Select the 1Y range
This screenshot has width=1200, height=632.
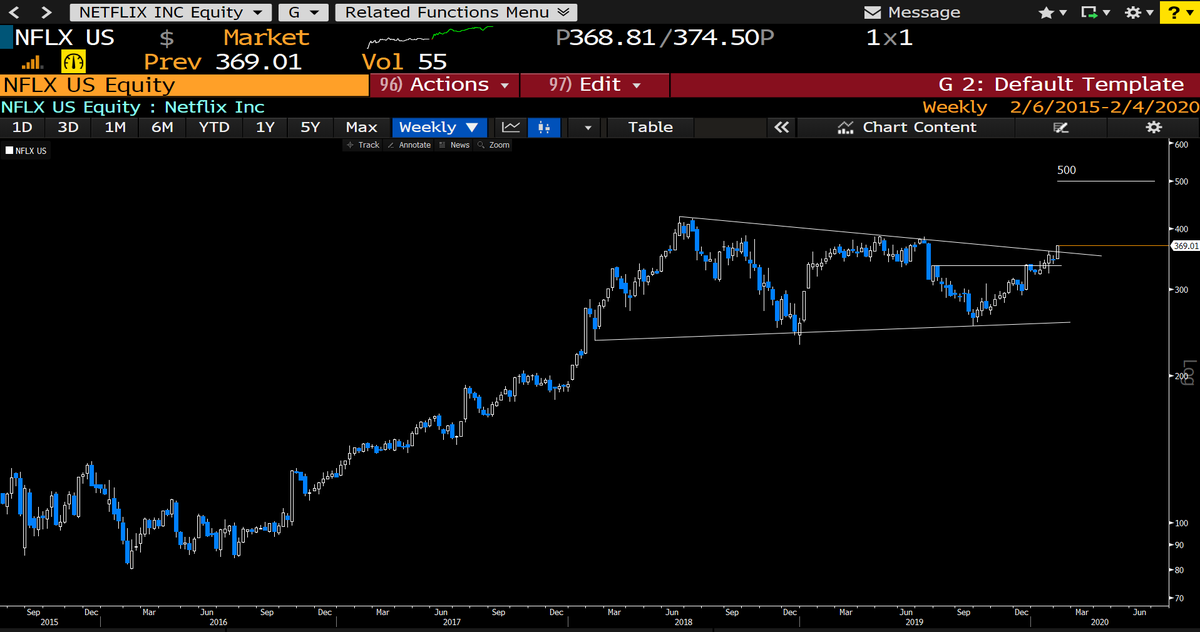tap(265, 127)
